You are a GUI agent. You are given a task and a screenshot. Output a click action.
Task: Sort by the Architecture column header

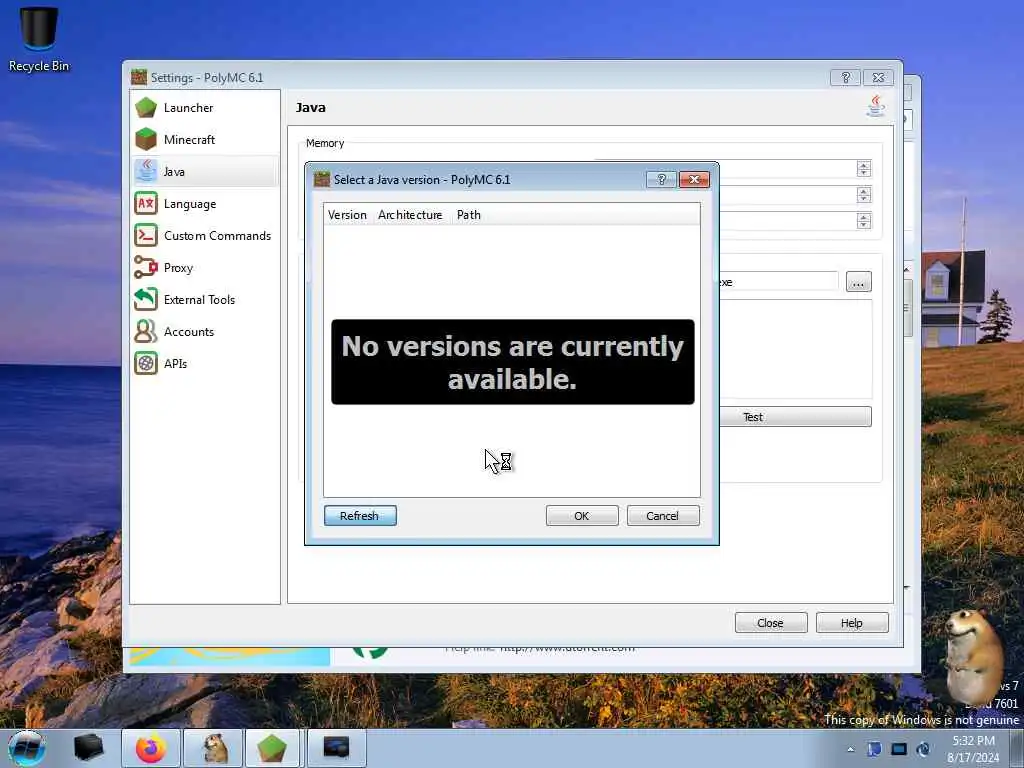(410, 215)
